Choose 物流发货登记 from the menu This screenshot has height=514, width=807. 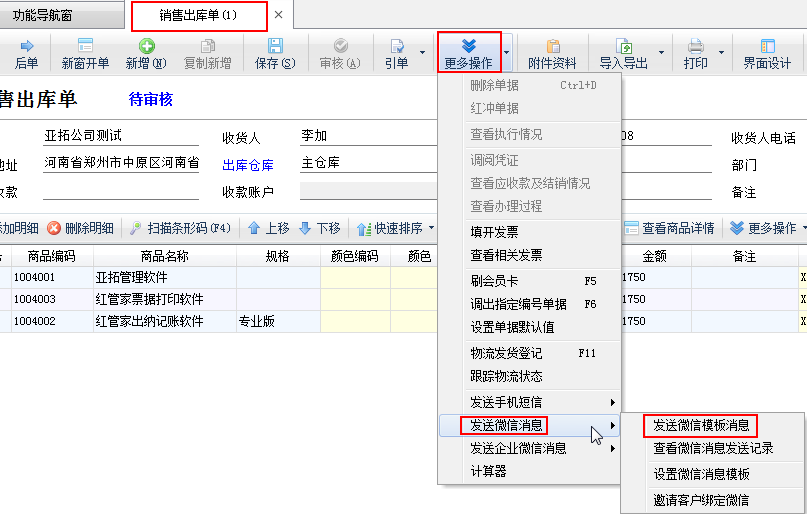coord(506,353)
